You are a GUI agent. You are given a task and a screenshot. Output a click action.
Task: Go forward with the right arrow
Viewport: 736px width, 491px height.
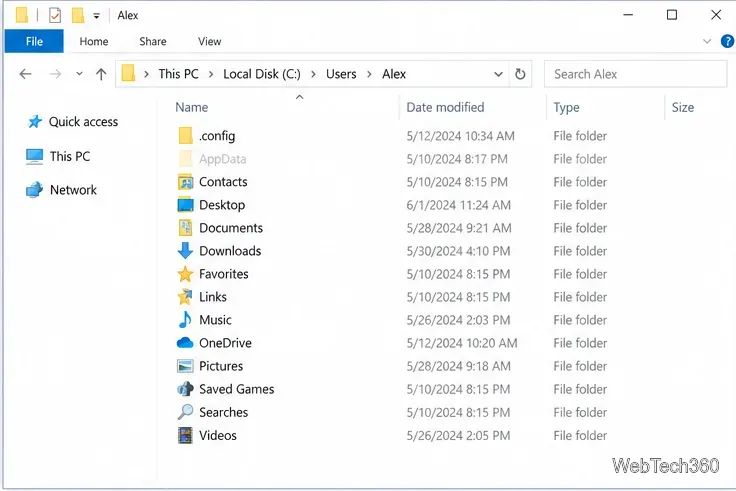click(55, 74)
